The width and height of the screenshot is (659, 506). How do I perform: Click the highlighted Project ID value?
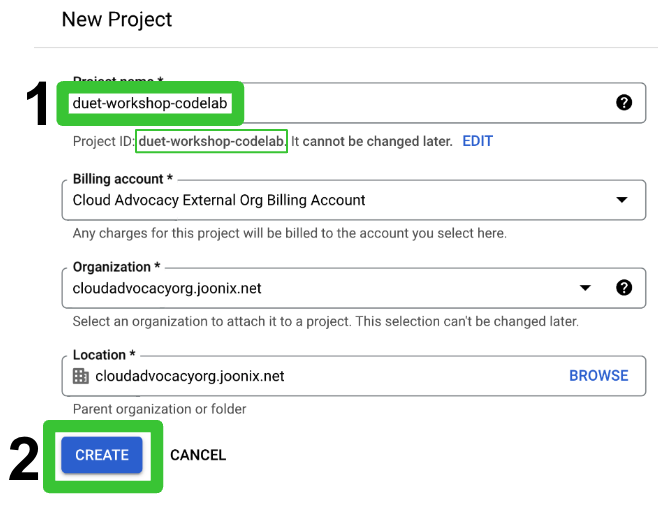212,141
